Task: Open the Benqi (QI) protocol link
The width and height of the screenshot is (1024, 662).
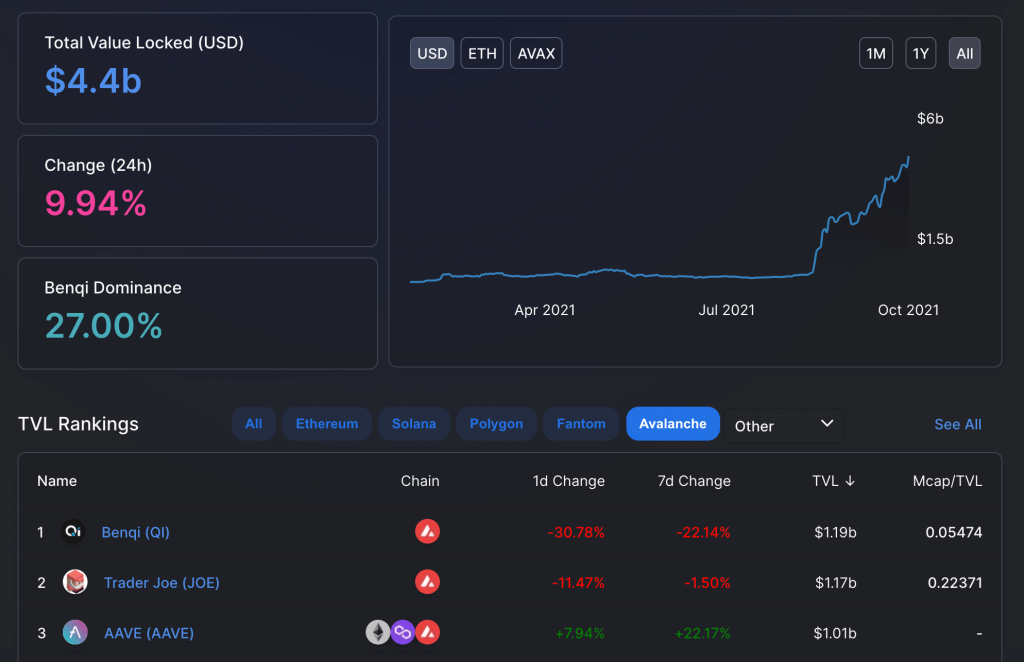Action: (136, 532)
